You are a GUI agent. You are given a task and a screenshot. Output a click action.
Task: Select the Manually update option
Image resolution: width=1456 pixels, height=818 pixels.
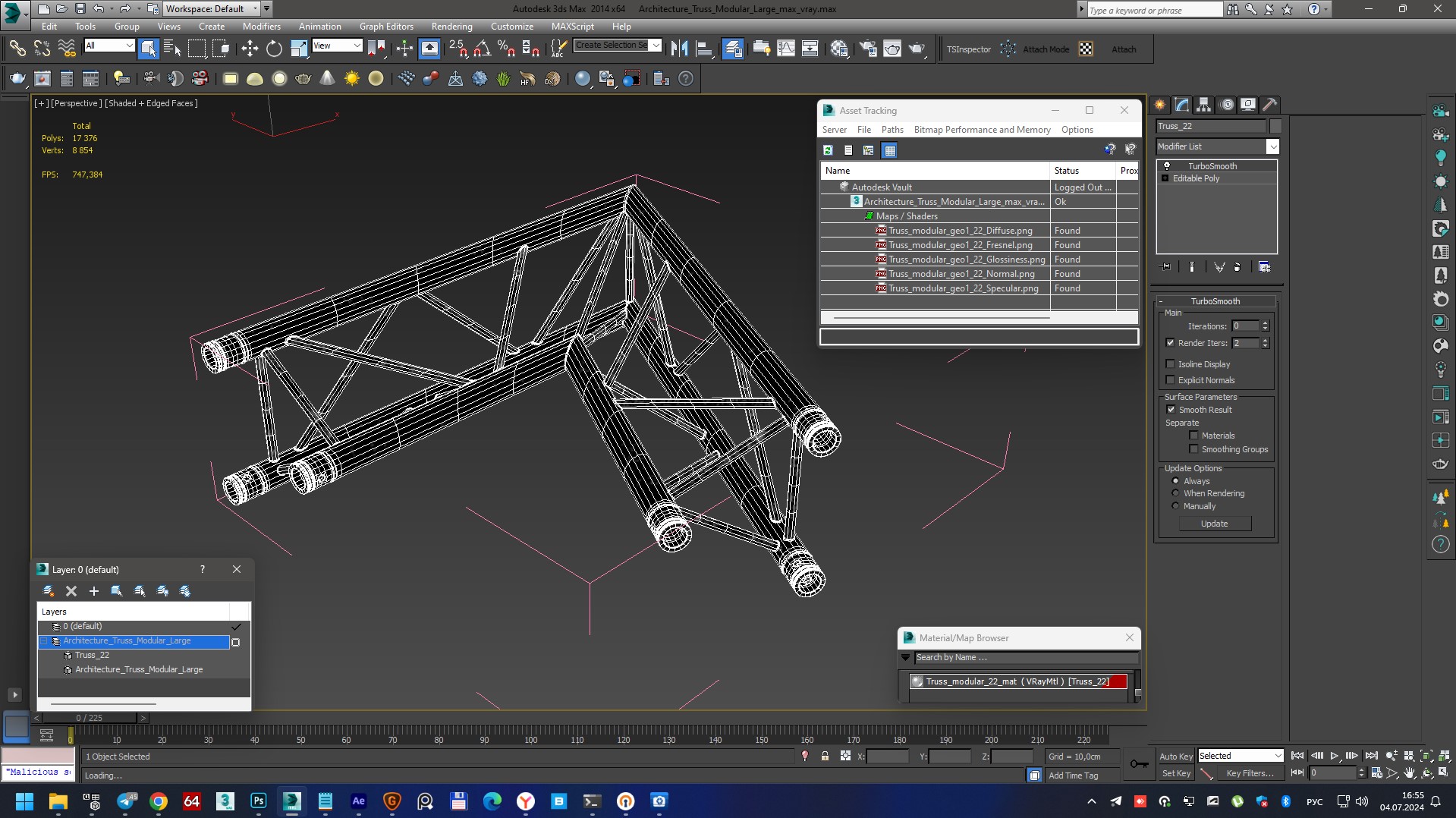[x=1176, y=506]
